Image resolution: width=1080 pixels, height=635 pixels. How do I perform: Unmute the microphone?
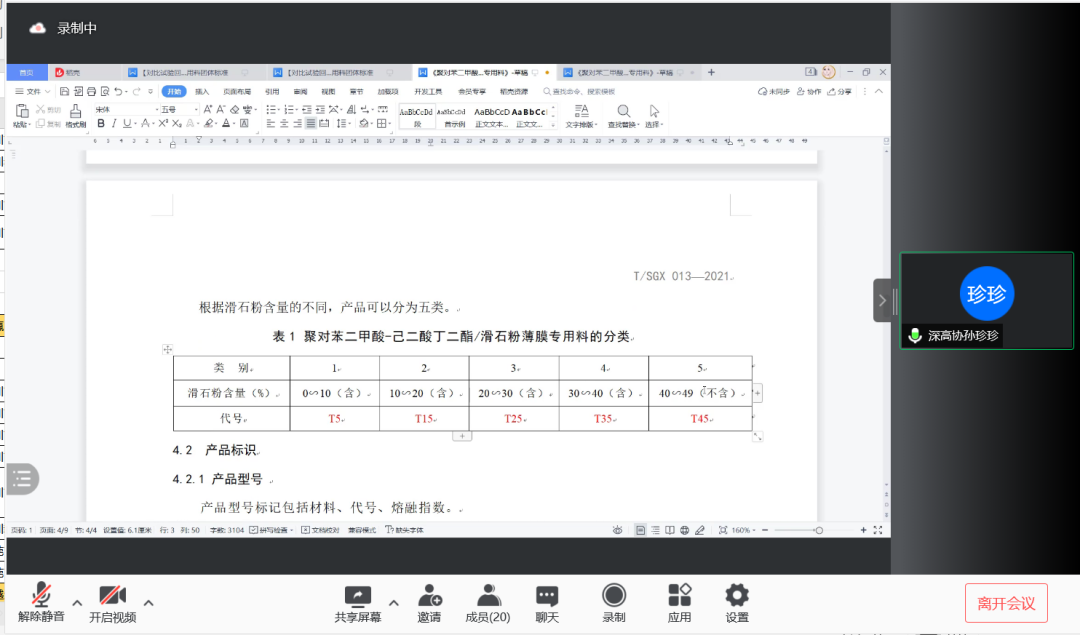[40, 600]
